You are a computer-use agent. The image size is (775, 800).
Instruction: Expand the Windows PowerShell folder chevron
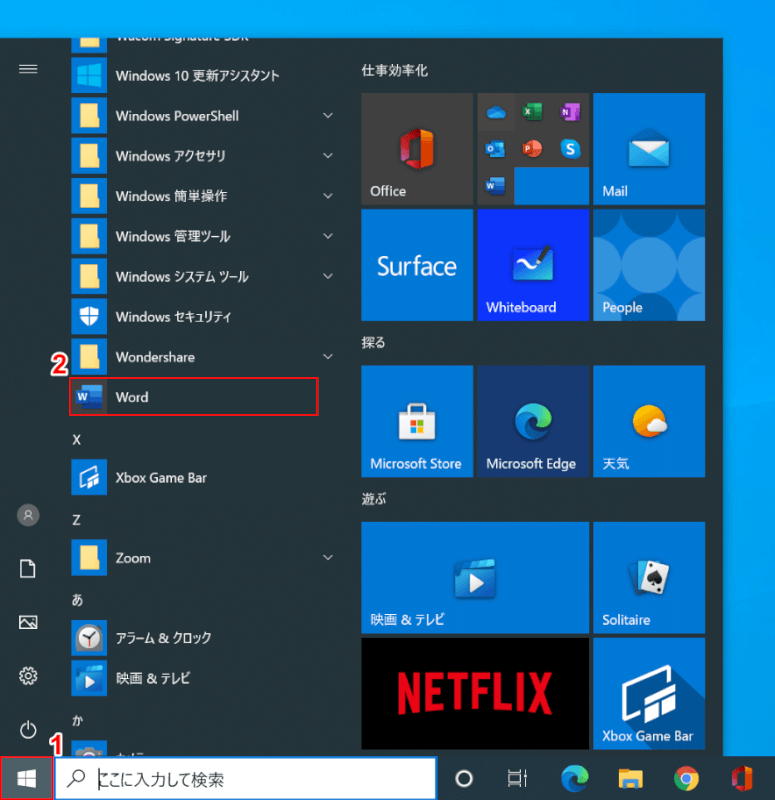click(x=328, y=116)
